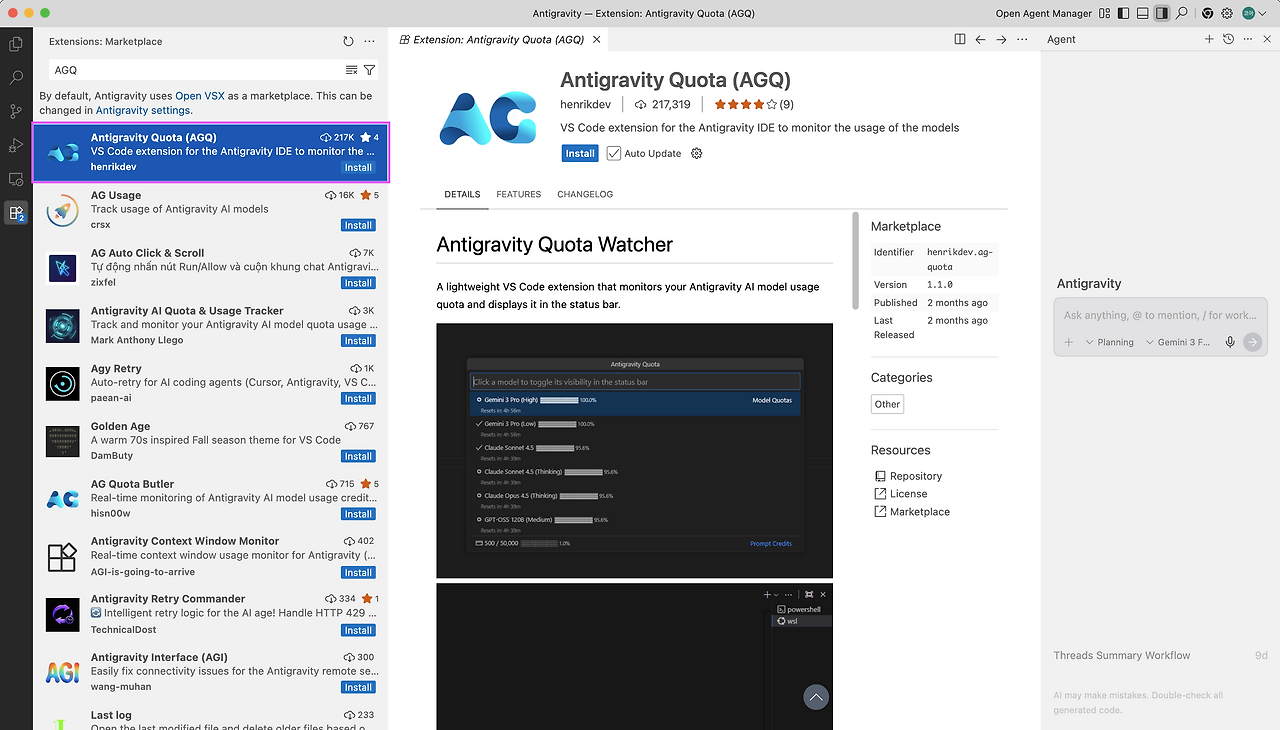Click the AG Usage rocket icon

coord(63,210)
